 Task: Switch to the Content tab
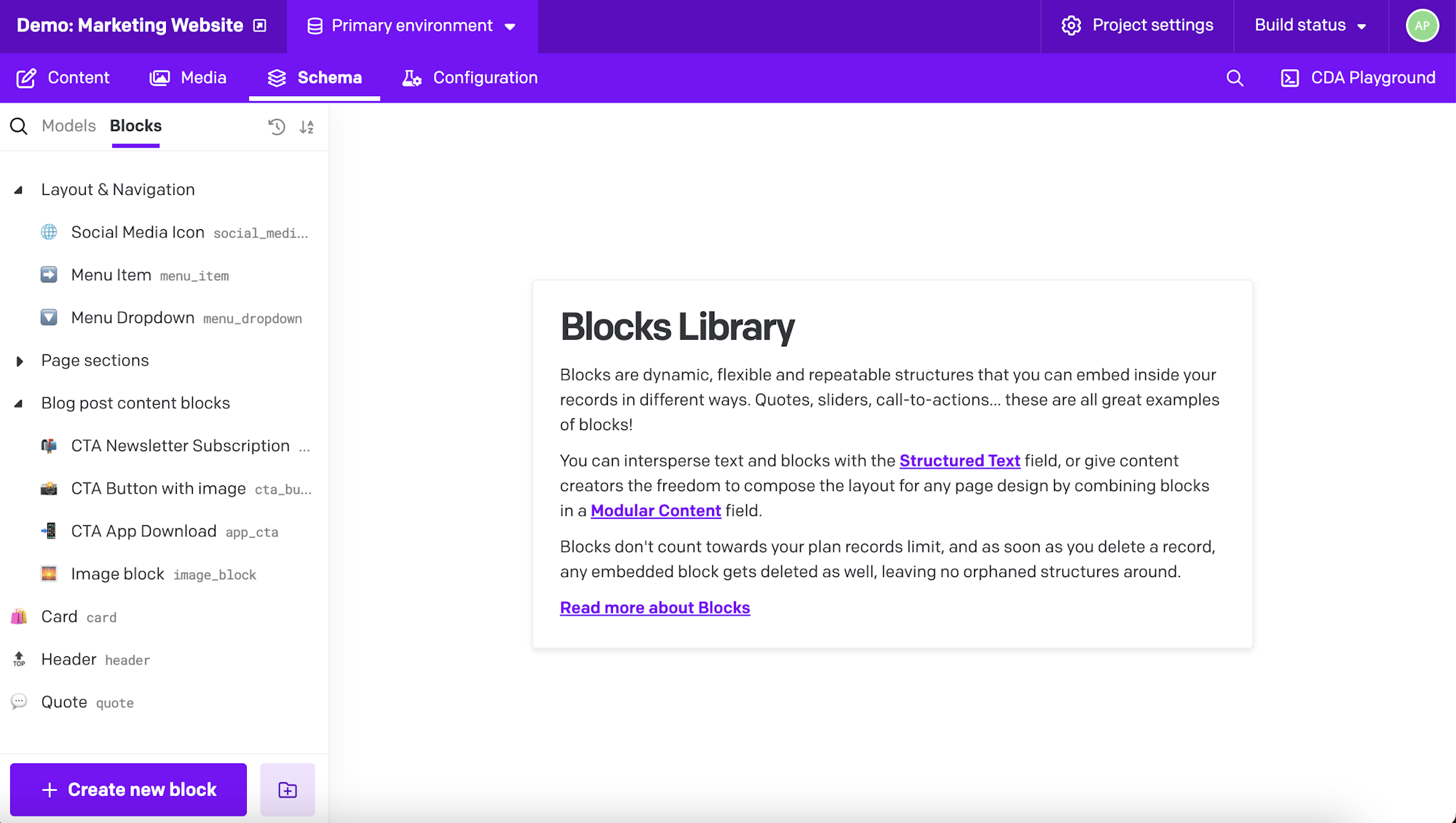[63, 78]
